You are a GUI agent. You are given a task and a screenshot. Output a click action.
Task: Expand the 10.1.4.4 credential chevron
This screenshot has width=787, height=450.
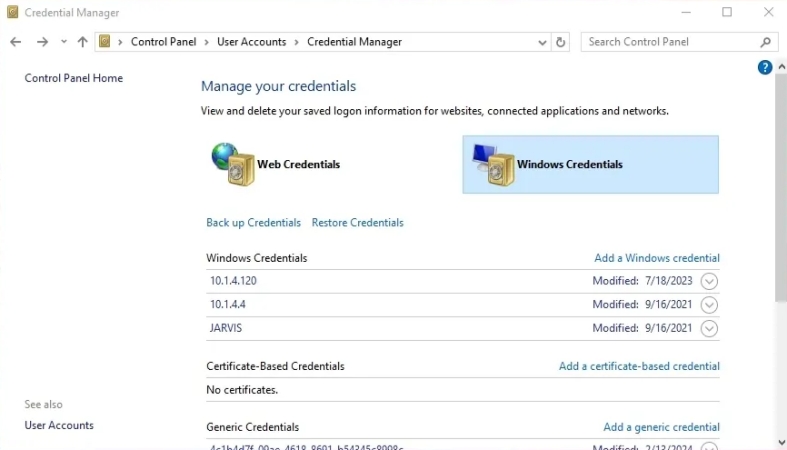[709, 305]
